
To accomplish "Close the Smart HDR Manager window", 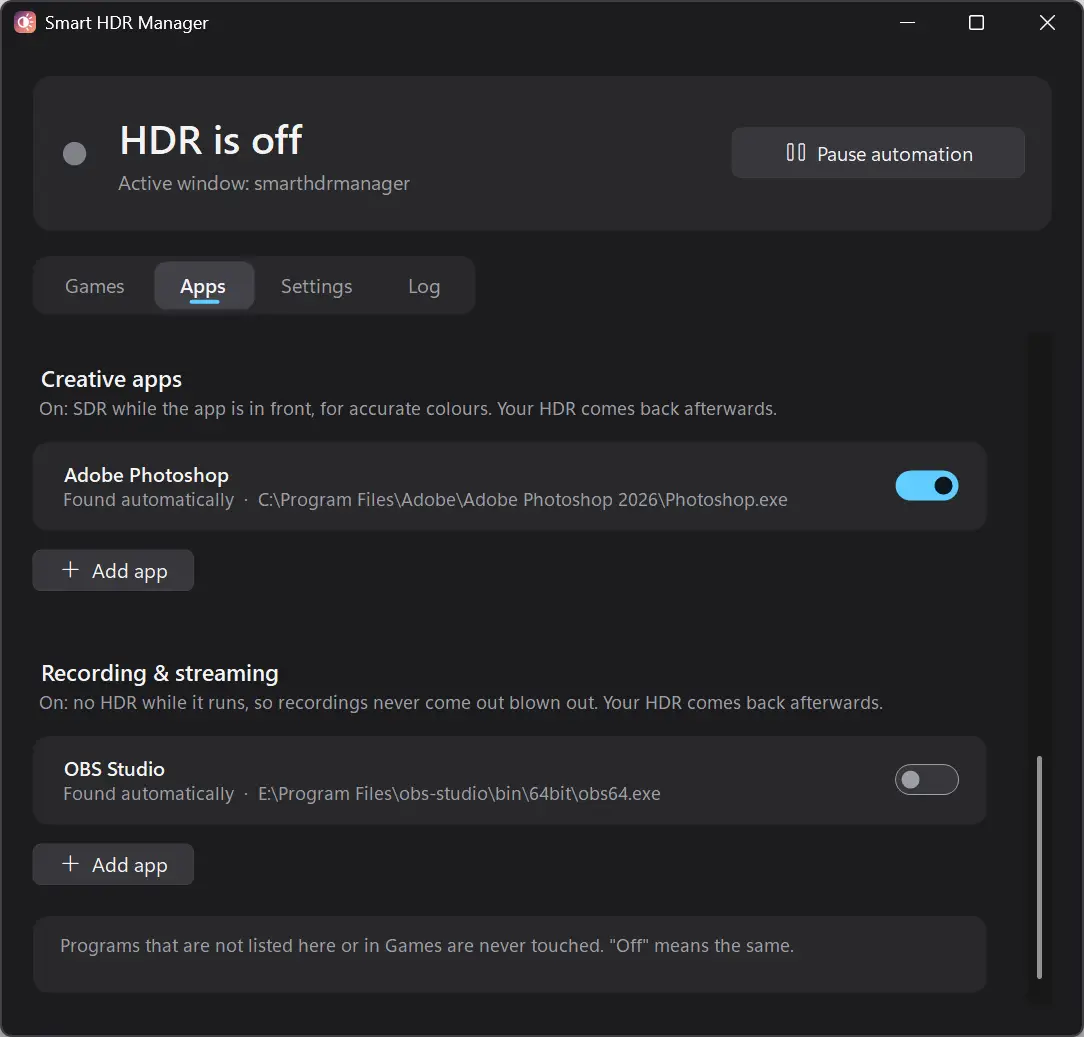I will click(x=1047, y=23).
